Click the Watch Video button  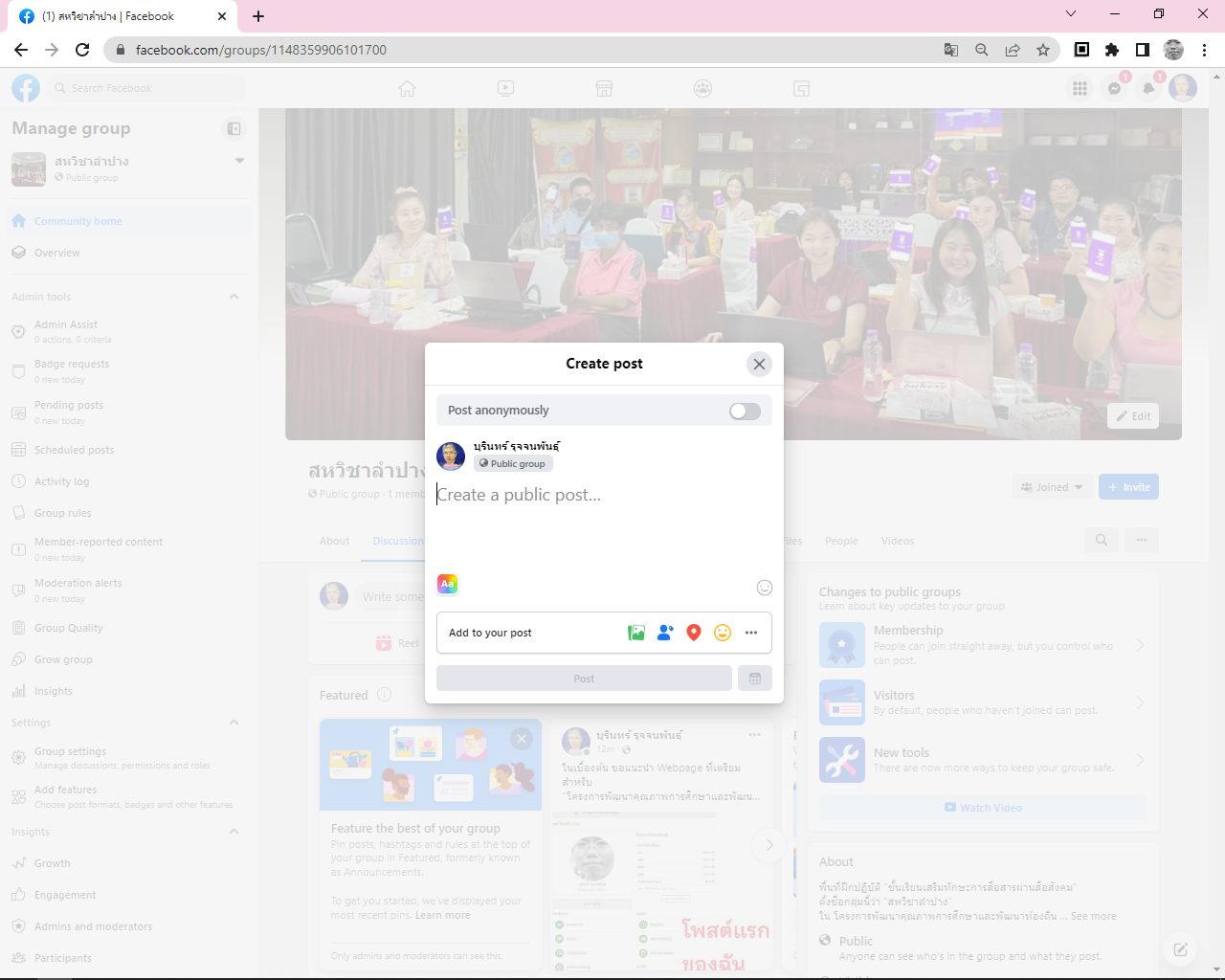tap(983, 808)
